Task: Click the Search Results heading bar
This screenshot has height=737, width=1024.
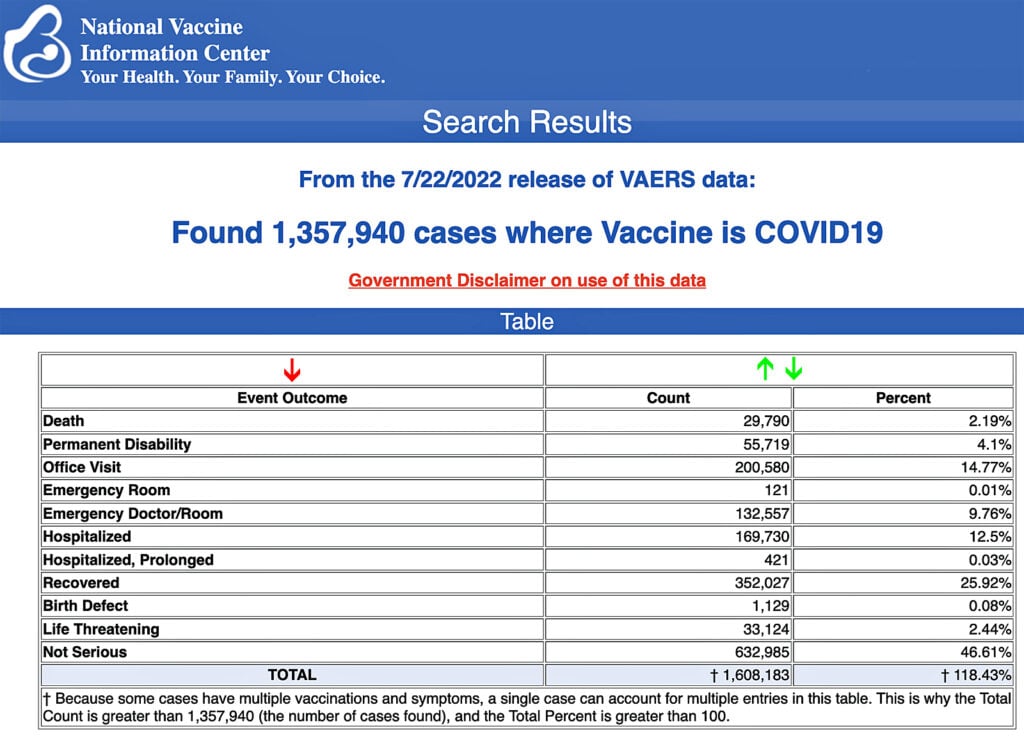Action: 527,122
